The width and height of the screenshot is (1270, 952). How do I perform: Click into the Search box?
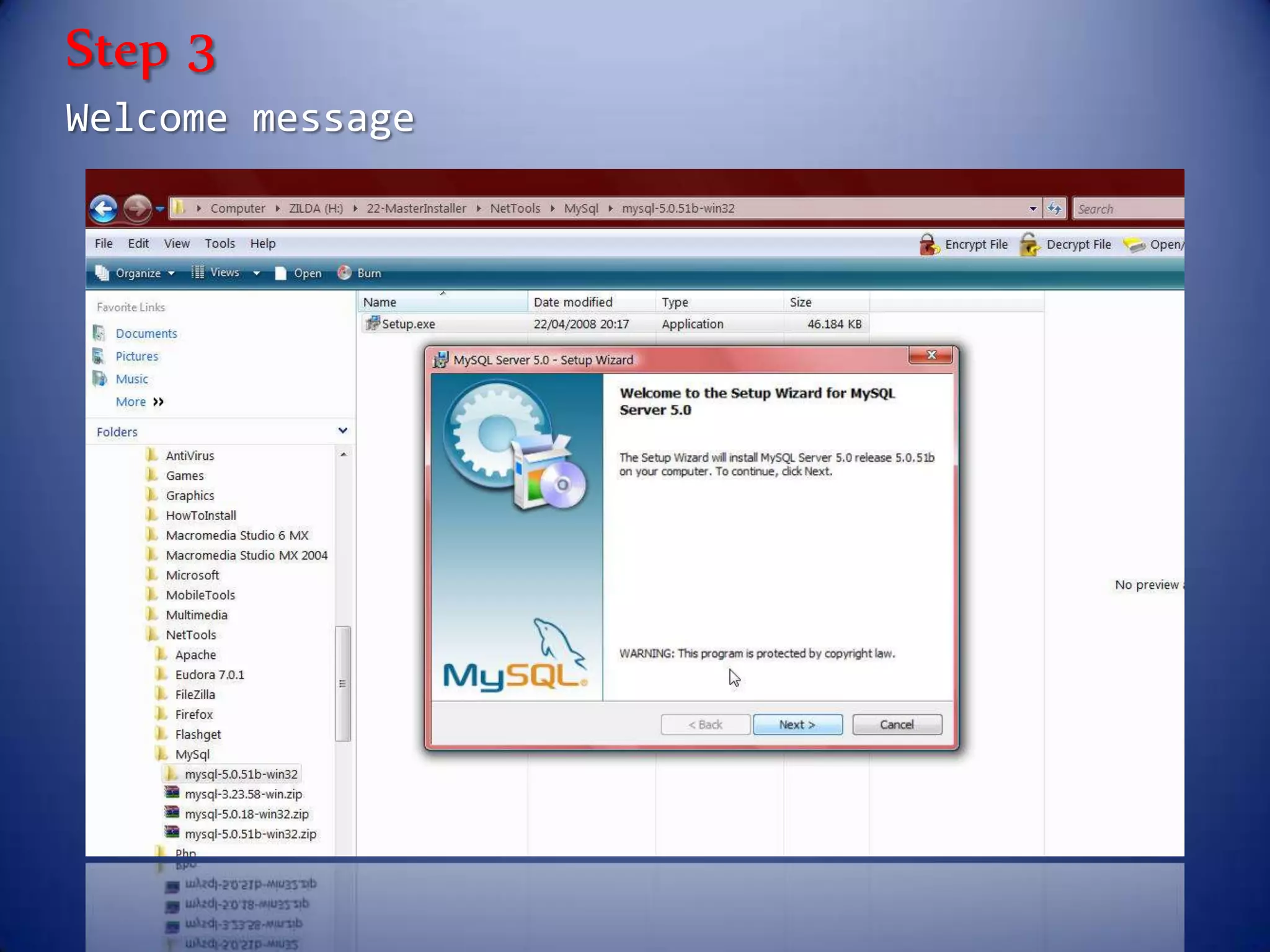point(1129,209)
